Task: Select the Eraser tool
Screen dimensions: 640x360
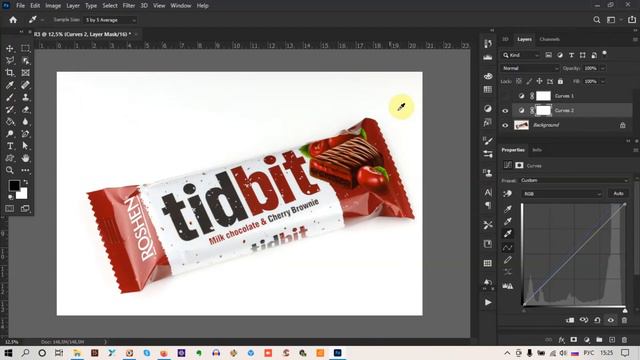Action: point(25,109)
